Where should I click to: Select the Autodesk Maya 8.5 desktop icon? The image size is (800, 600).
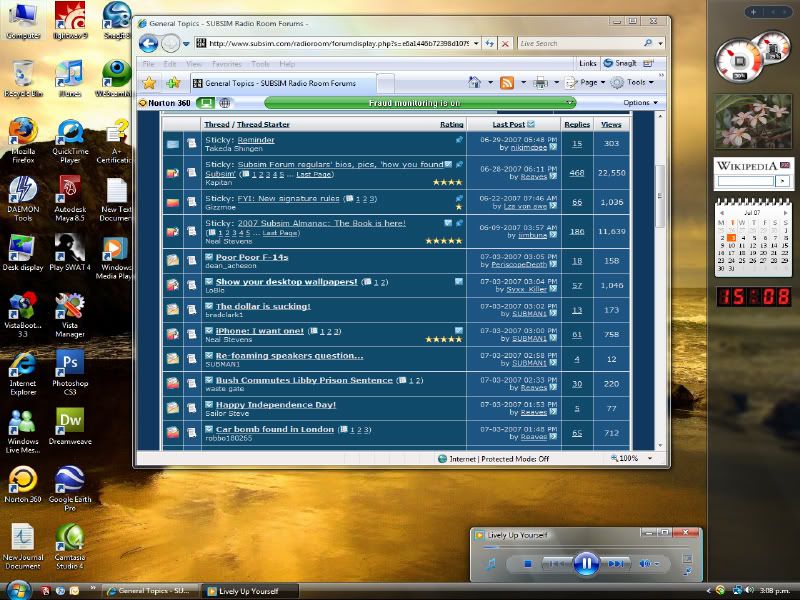pyautogui.click(x=70, y=199)
